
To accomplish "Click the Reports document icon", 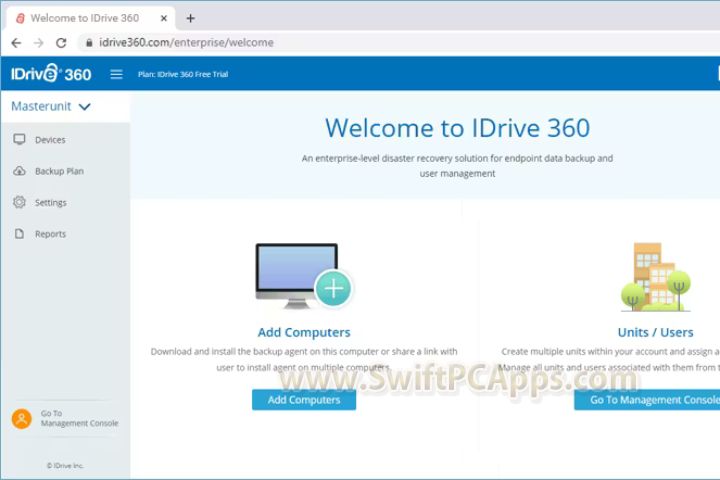I will (x=19, y=234).
